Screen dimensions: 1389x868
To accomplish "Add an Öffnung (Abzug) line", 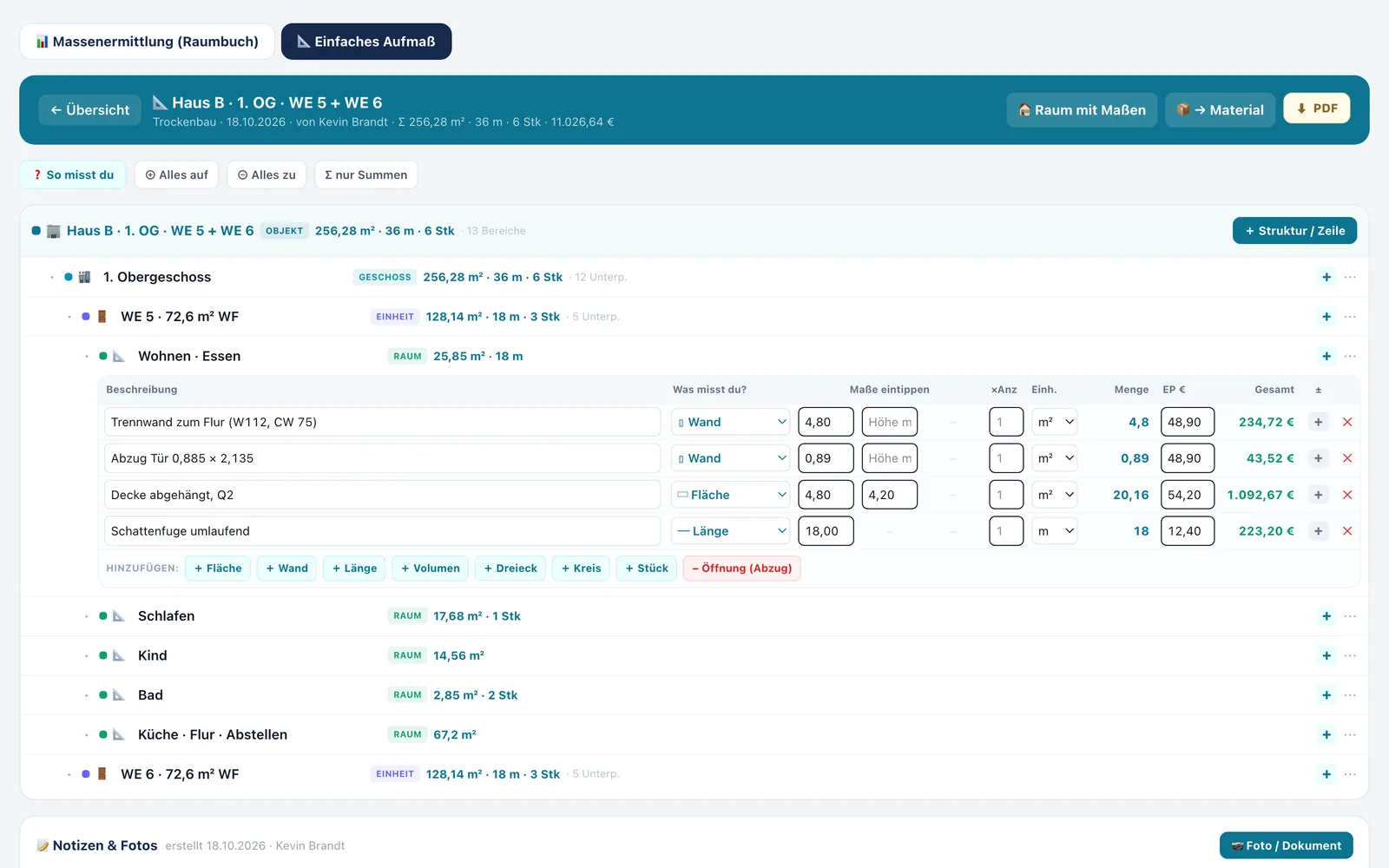I will pyautogui.click(x=742, y=569).
